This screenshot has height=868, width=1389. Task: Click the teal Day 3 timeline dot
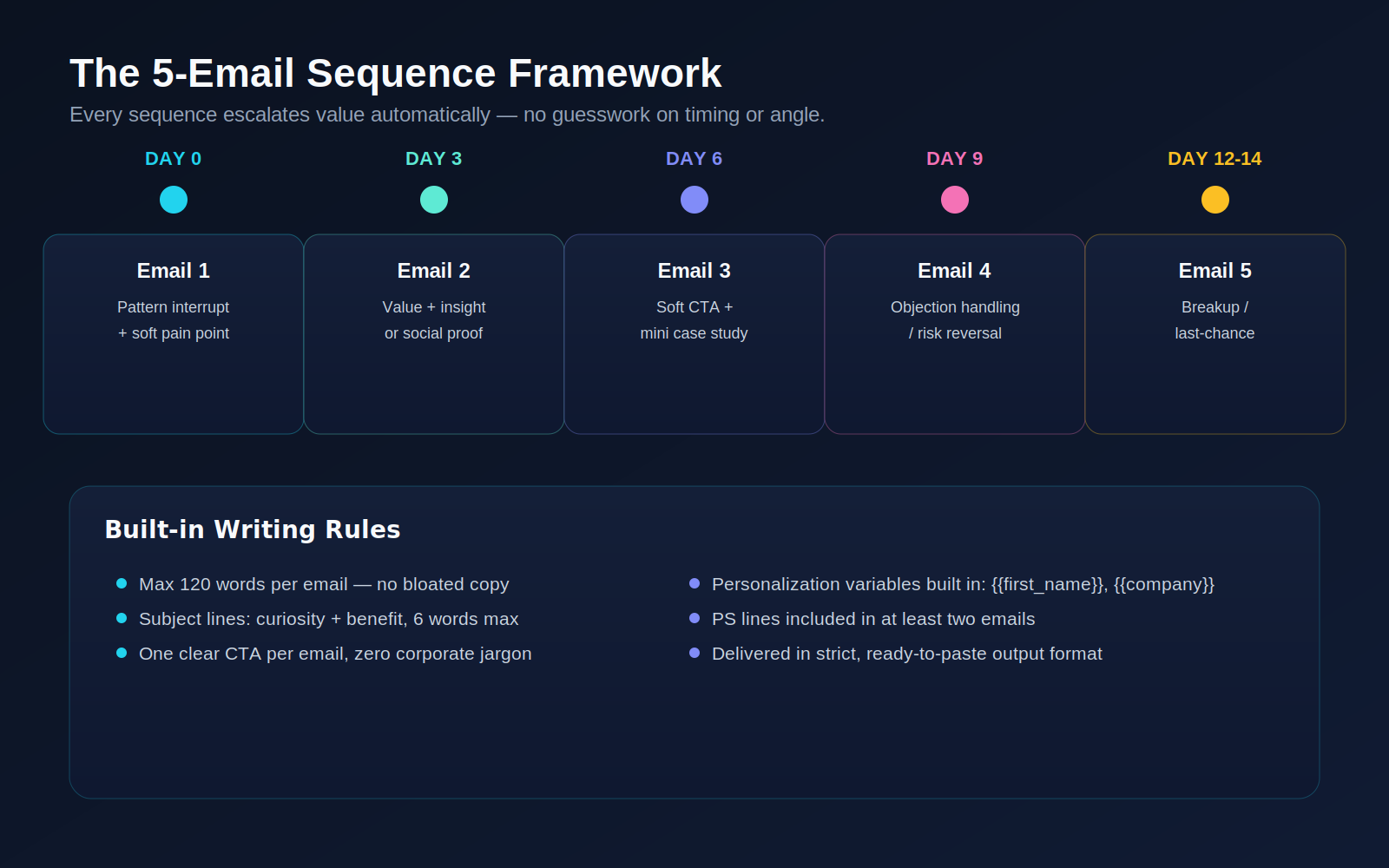pos(434,200)
